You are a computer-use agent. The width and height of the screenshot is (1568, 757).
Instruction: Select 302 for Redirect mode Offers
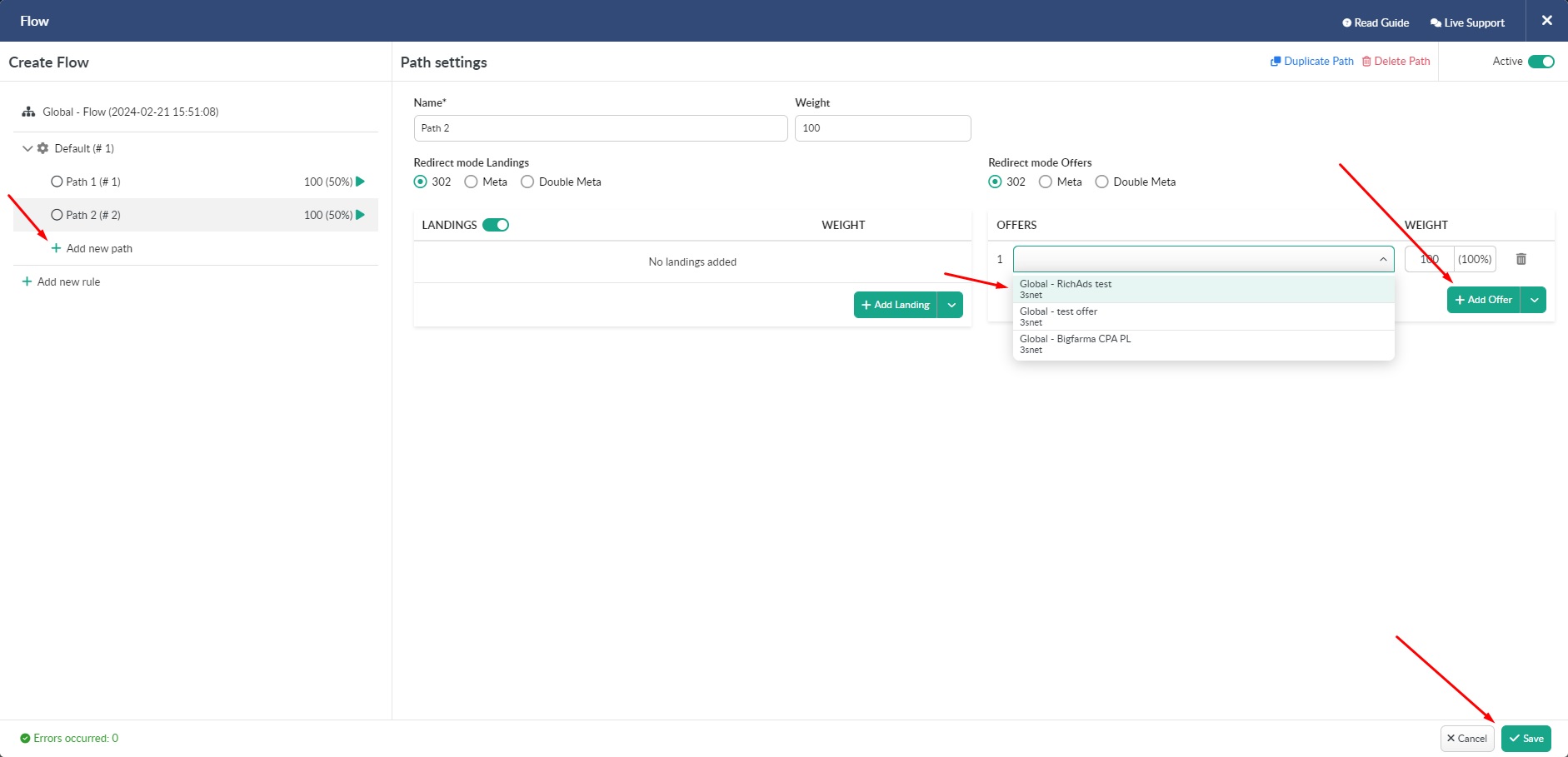tap(995, 182)
